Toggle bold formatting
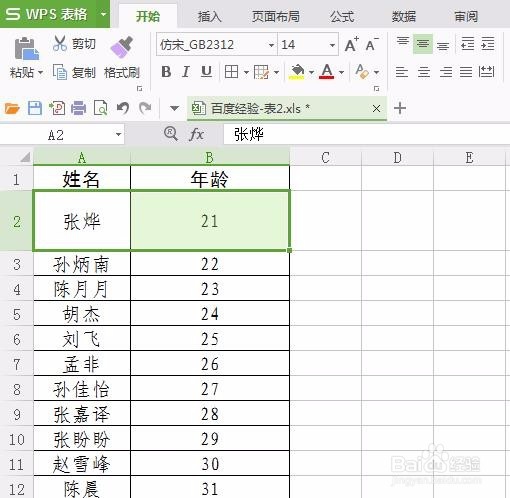The height and width of the screenshot is (498, 510). [166, 72]
